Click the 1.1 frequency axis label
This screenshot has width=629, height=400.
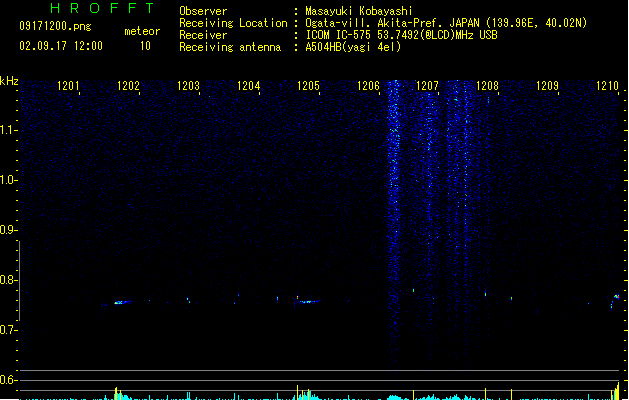click(8, 130)
